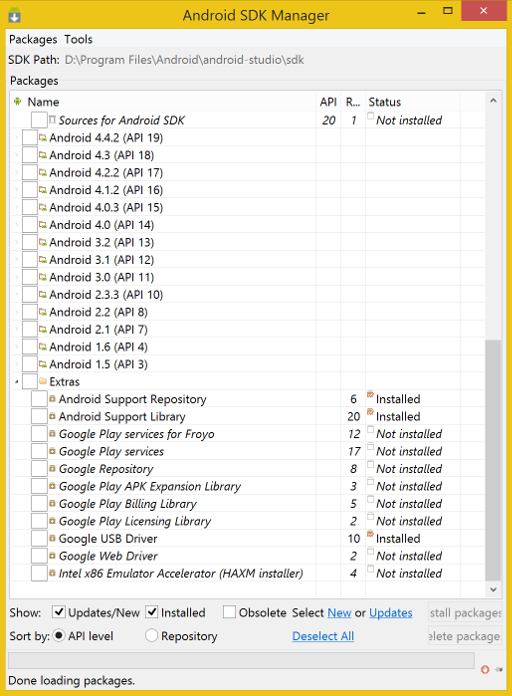Expand the Android 4.0 (API 14) node
The height and width of the screenshot is (696, 512).
16,225
